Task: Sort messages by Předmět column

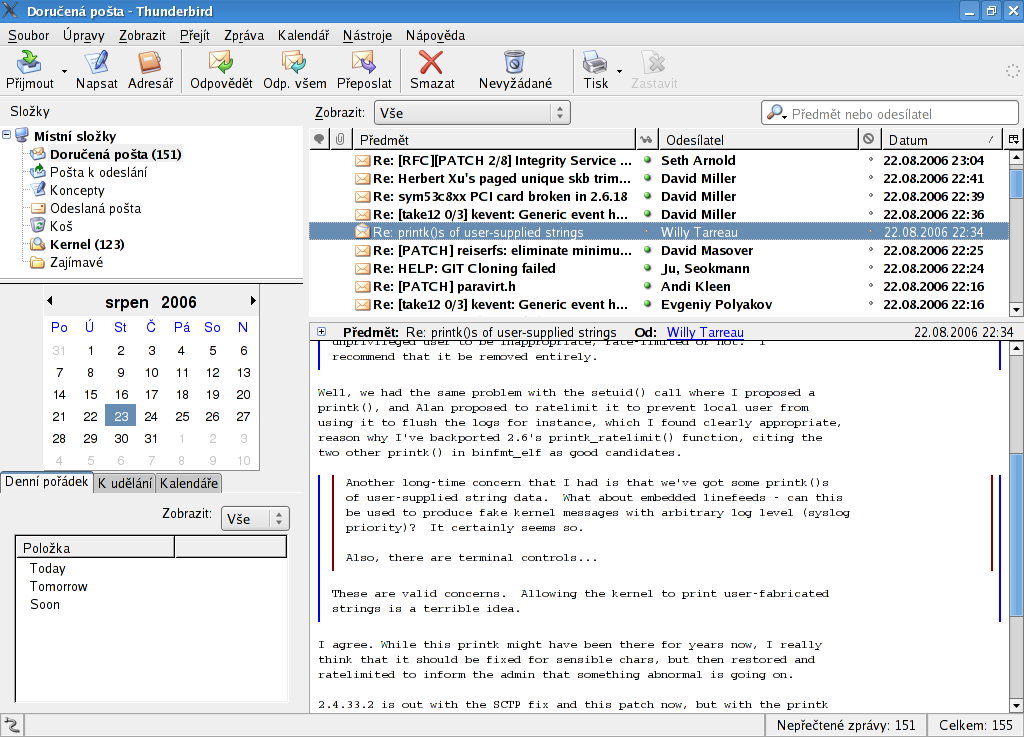Action: click(x=494, y=139)
